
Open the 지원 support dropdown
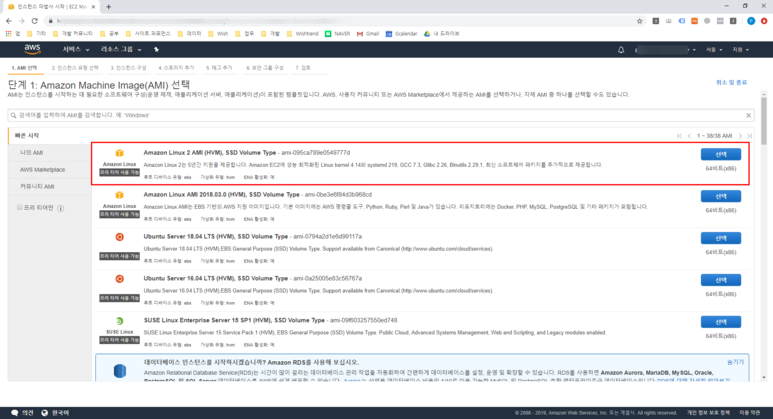(740, 49)
